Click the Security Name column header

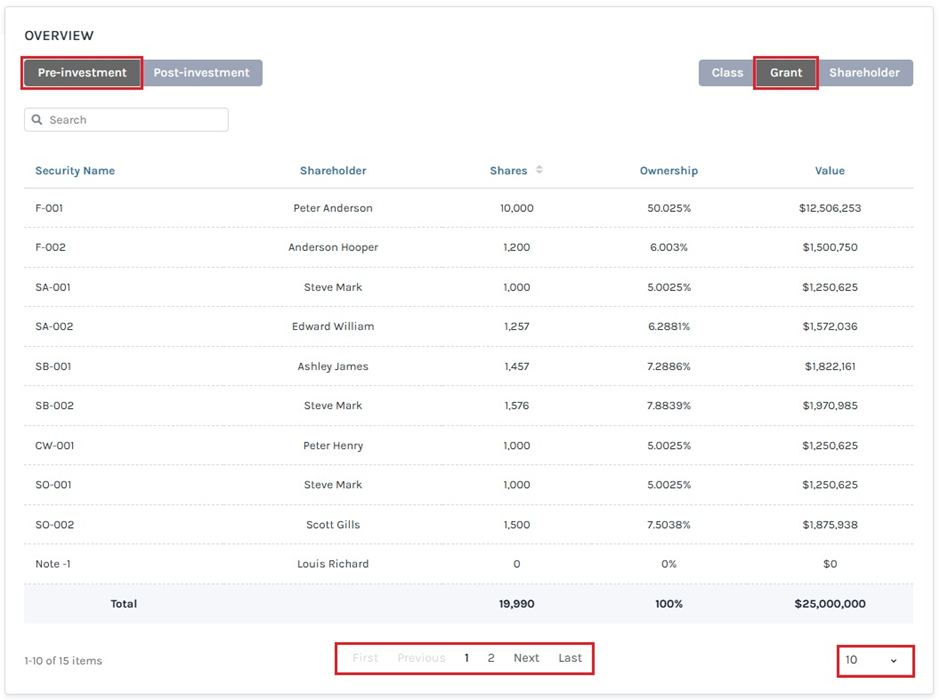tap(75, 171)
